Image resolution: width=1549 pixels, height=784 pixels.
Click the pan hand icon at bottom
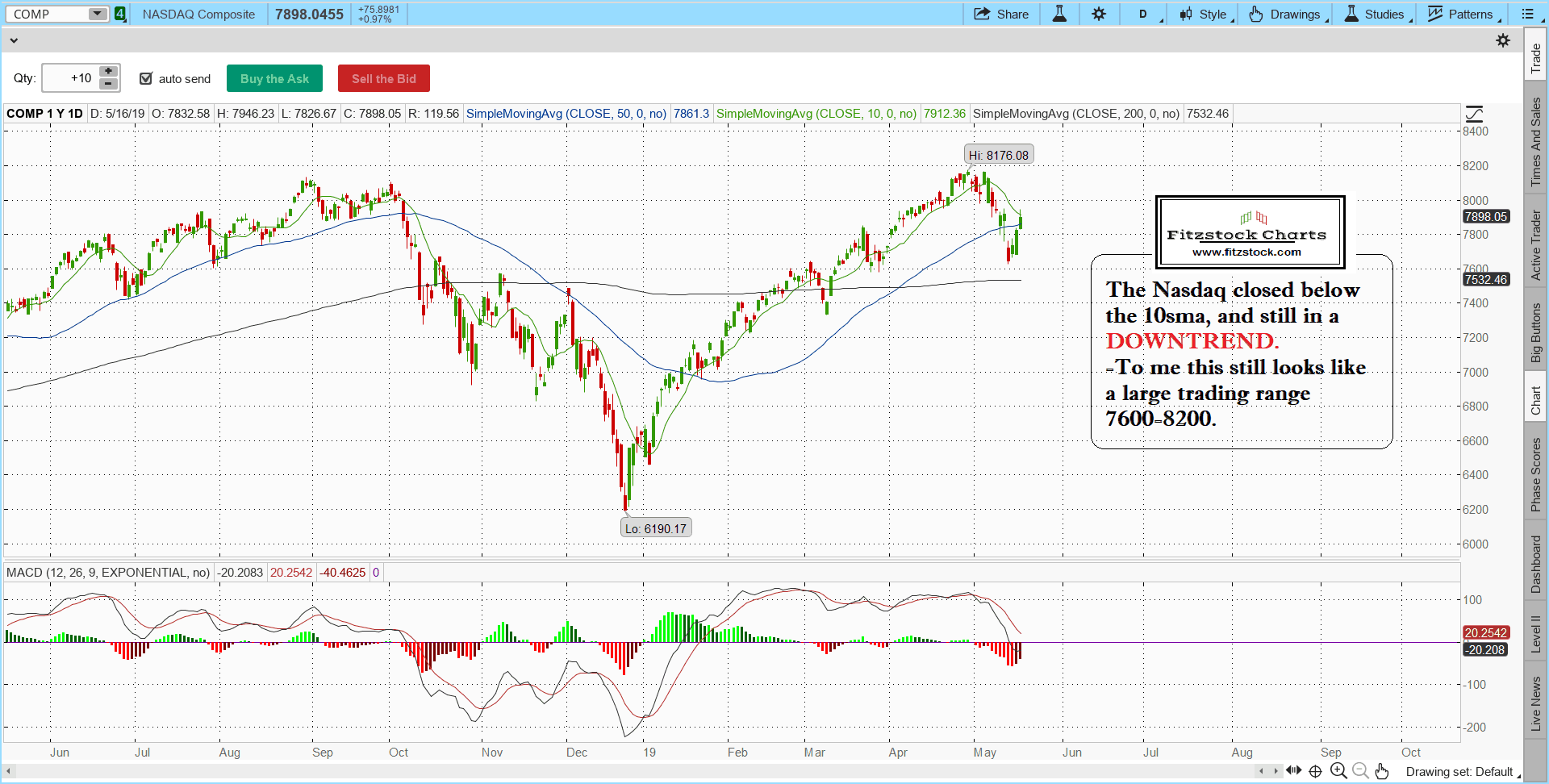click(x=1382, y=771)
